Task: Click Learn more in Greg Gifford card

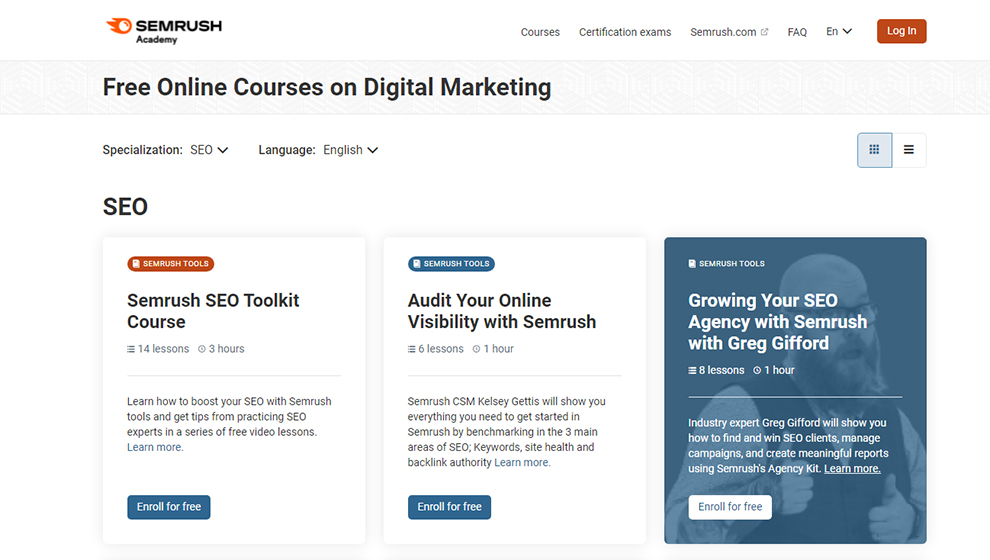Action: 852,468
